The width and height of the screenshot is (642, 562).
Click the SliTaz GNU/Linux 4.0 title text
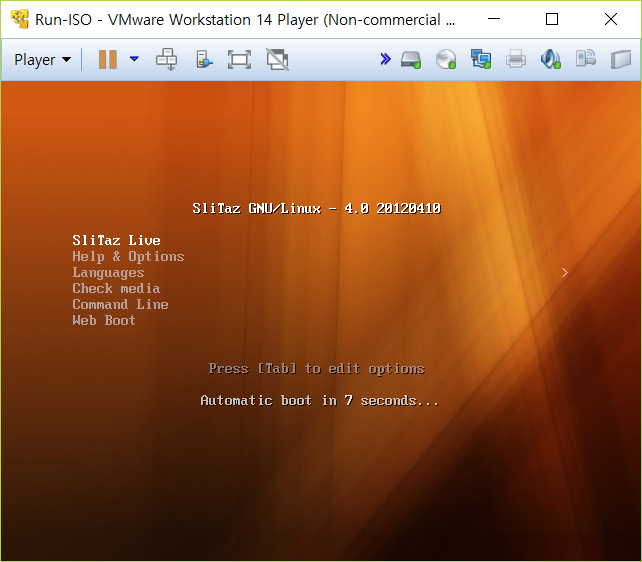[x=316, y=209]
